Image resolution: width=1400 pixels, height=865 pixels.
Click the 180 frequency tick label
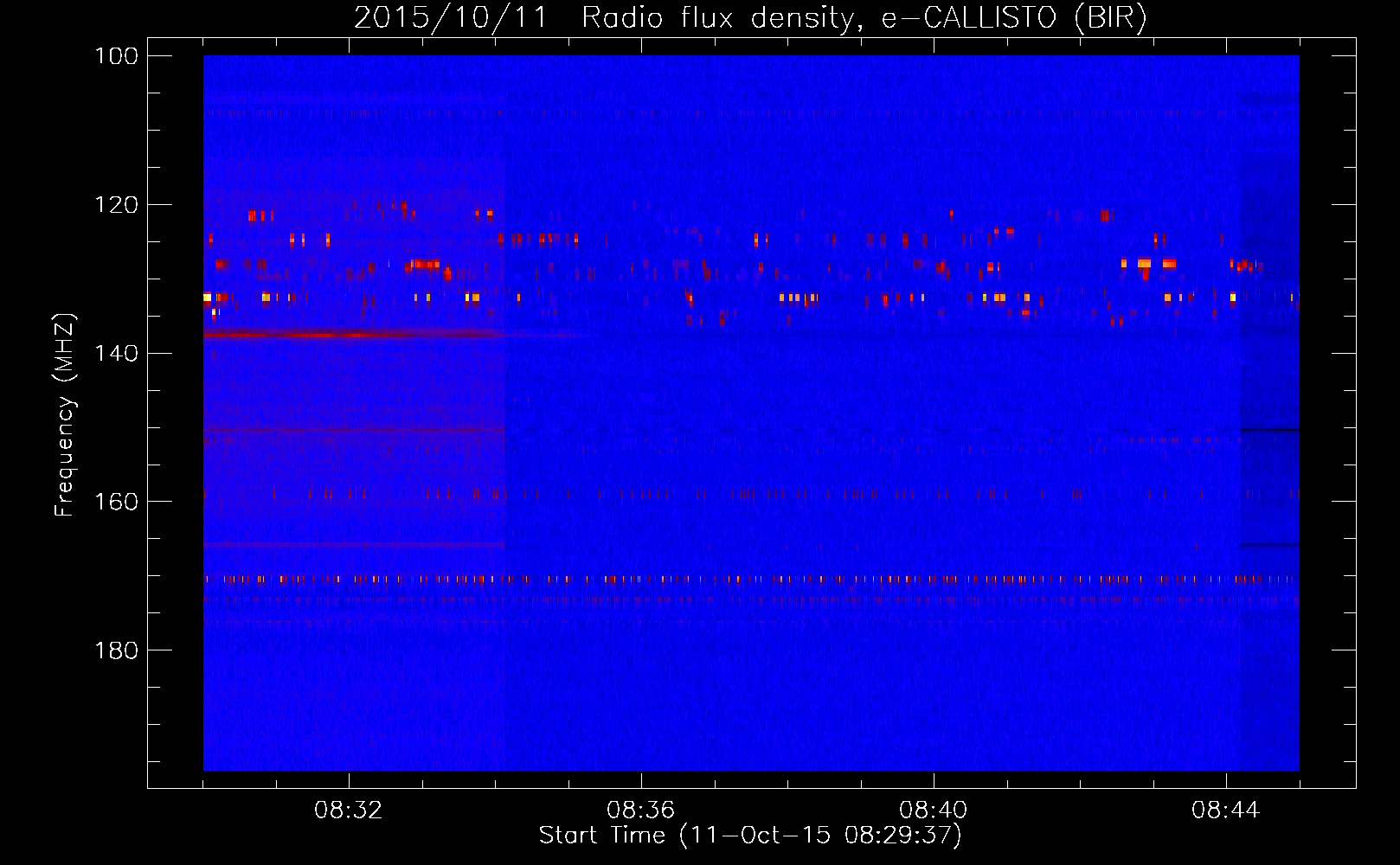(x=117, y=650)
